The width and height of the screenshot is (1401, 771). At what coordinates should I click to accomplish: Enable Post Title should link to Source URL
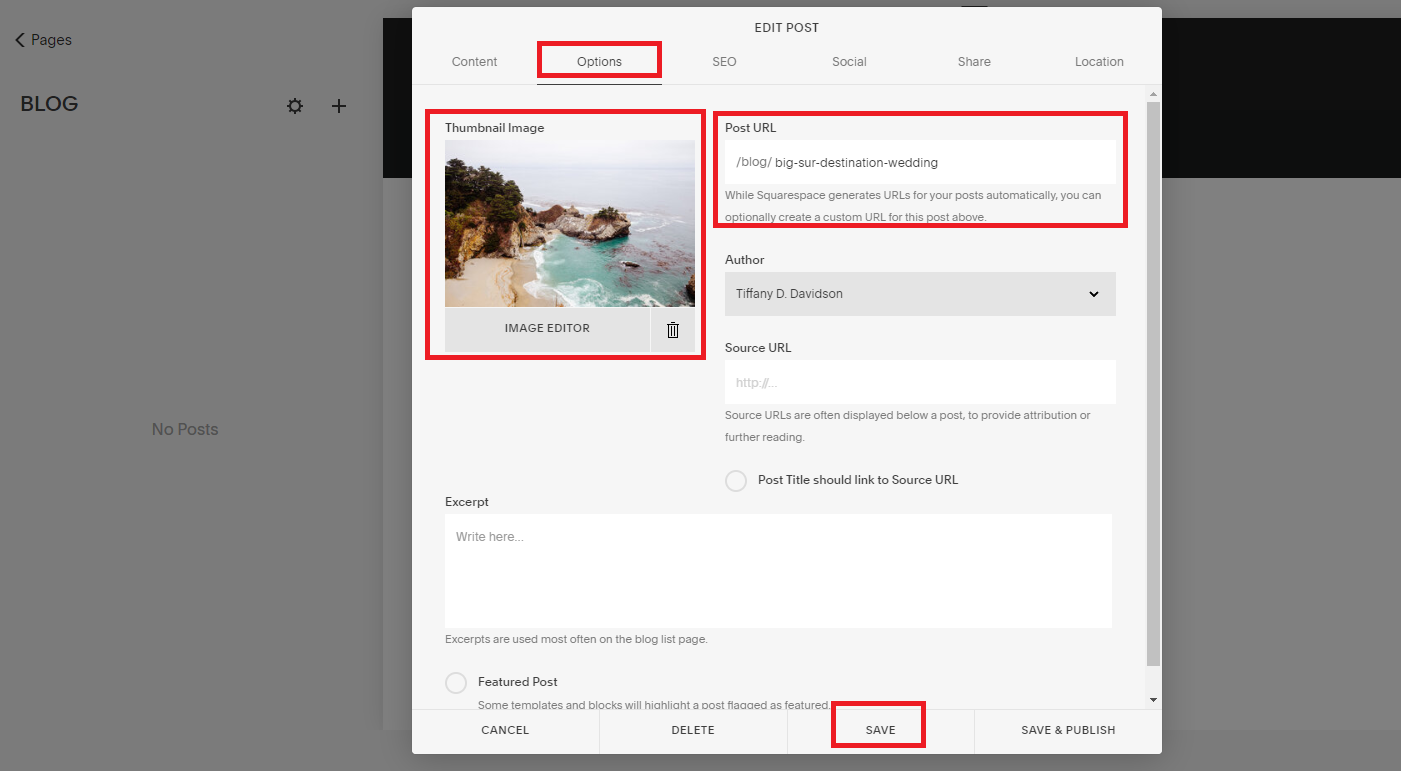pyautogui.click(x=736, y=480)
